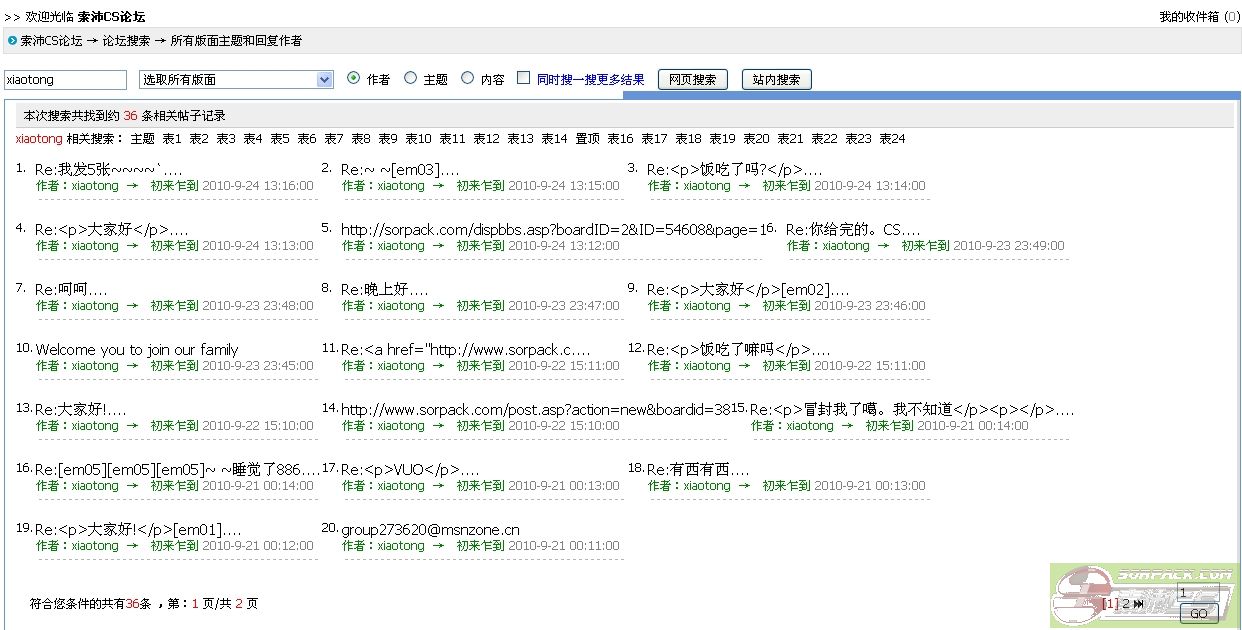Open 我的收件箱 inbox link
This screenshot has width=1242, height=630.
1188,16
